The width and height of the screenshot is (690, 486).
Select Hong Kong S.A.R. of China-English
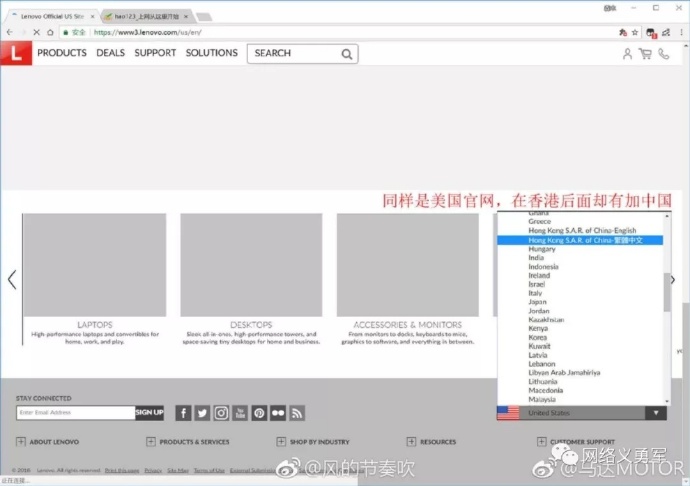click(x=582, y=230)
